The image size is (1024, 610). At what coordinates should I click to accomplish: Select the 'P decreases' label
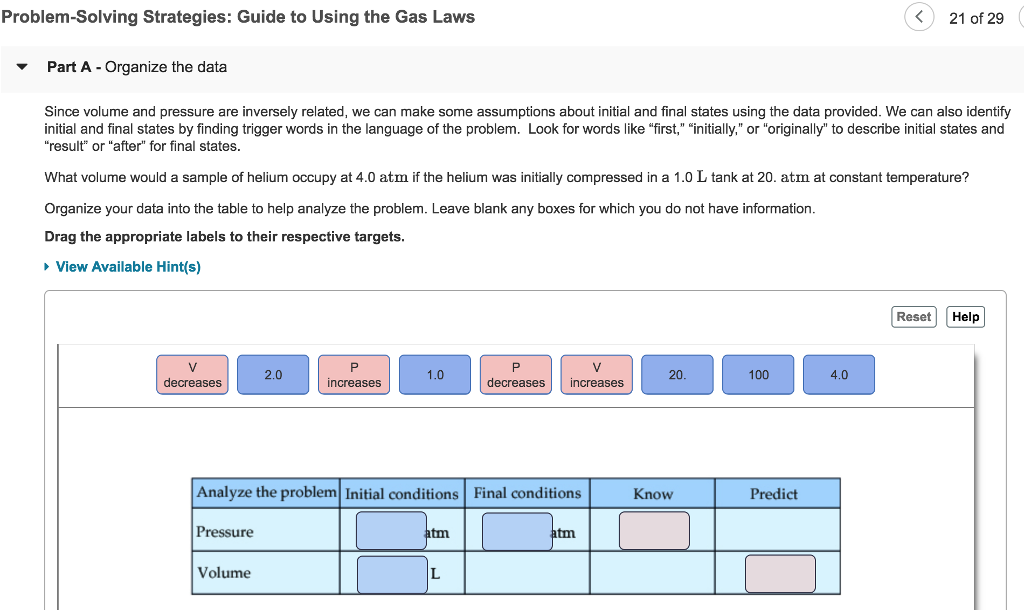click(515, 373)
